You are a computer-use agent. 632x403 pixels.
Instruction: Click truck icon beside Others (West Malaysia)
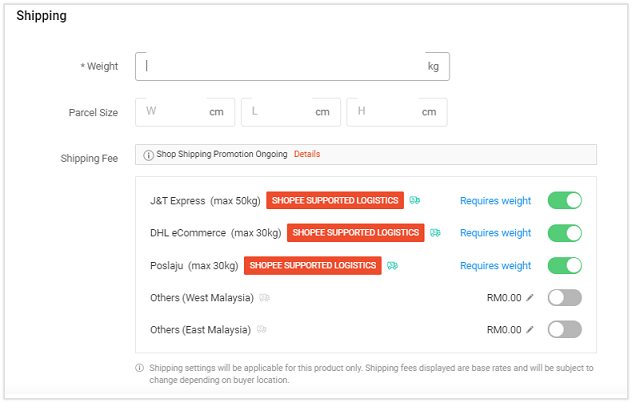coord(265,298)
